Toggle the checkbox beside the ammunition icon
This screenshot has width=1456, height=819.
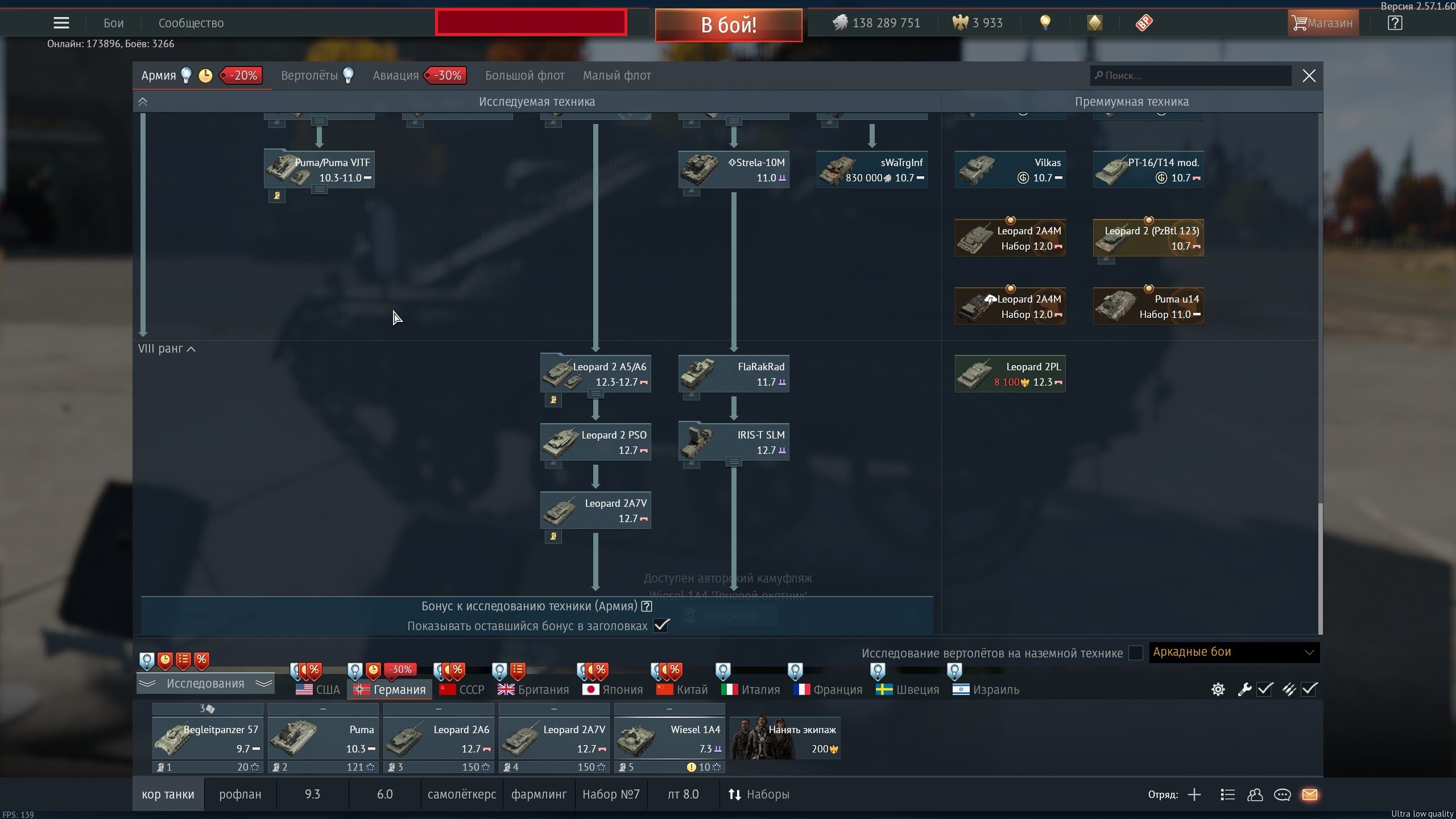coord(1309,689)
